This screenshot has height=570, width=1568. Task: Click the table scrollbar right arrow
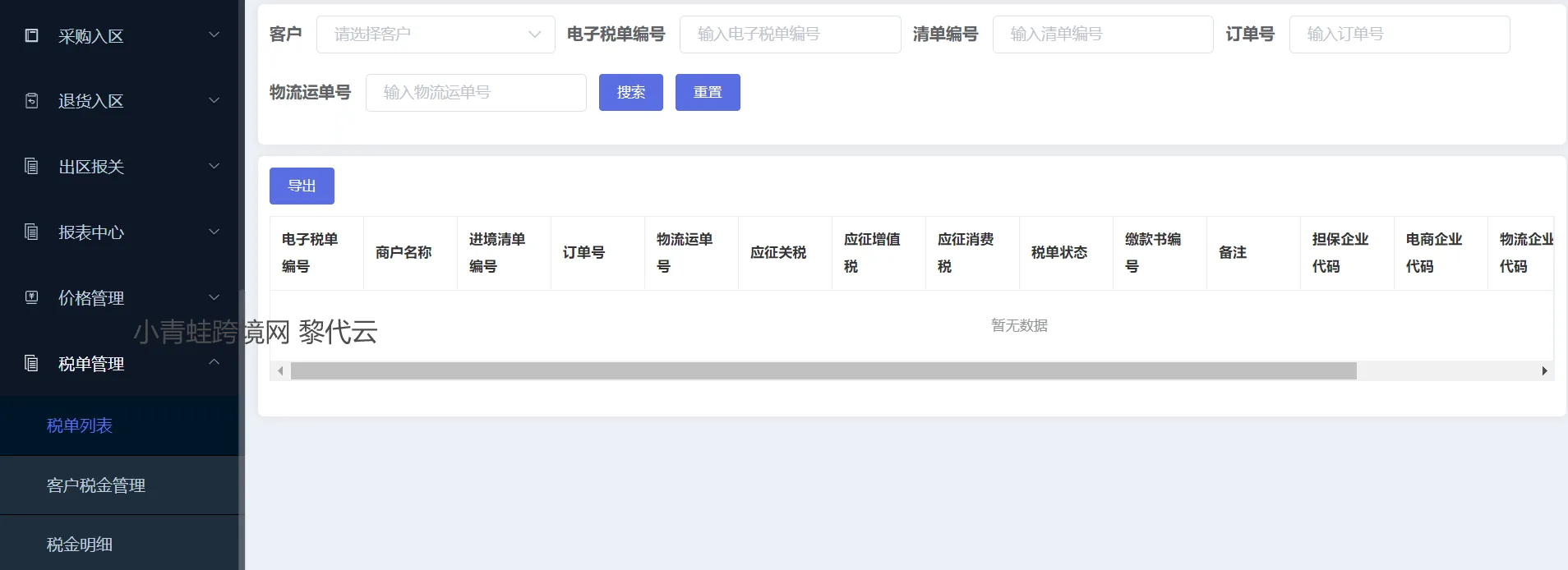(x=1544, y=371)
